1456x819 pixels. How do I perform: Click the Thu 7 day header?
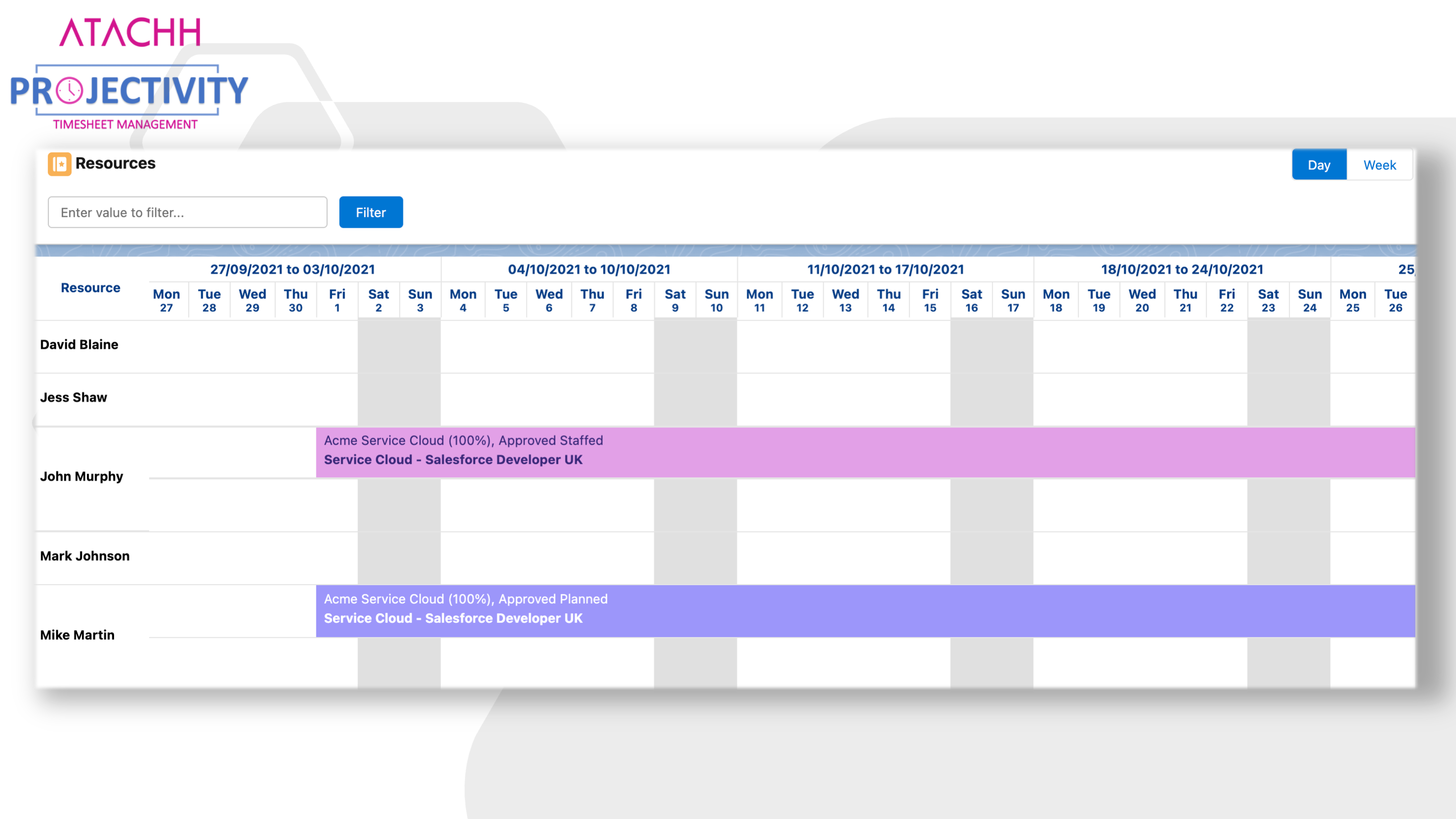tap(592, 300)
